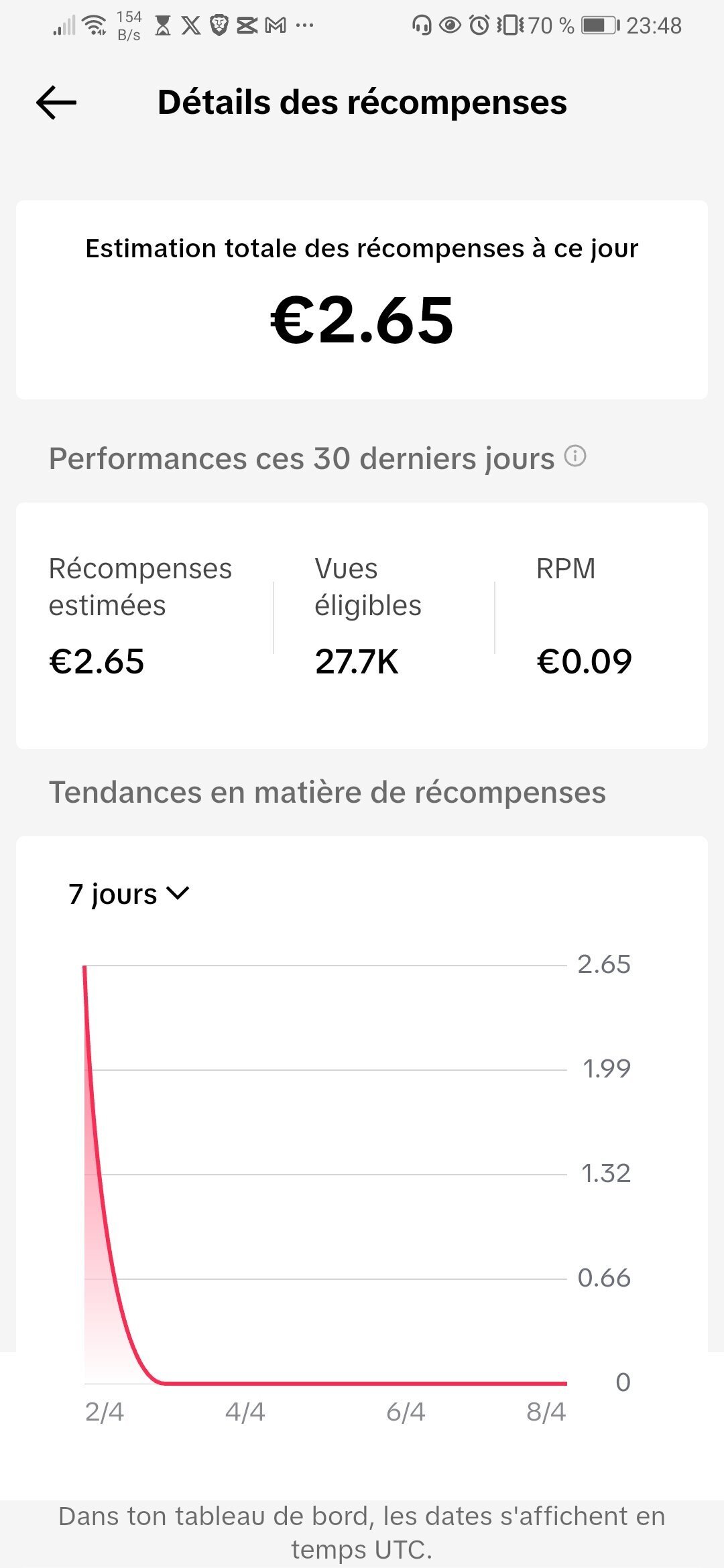Image resolution: width=724 pixels, height=1568 pixels.
Task: Tap the back arrow icon
Action: (56, 103)
